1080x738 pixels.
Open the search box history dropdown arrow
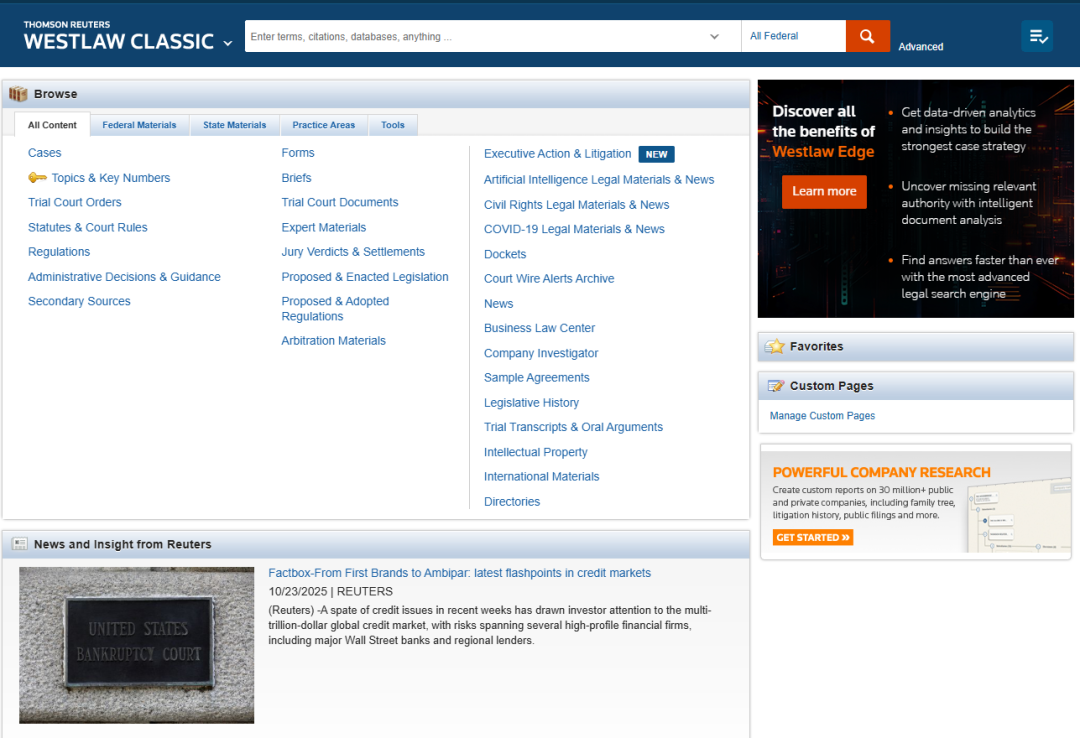(714, 37)
